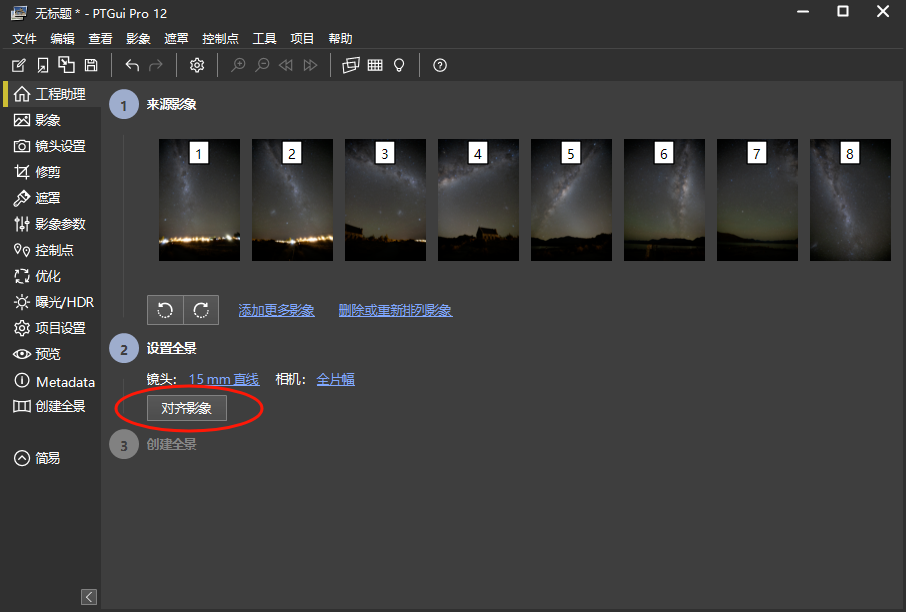Rotate images counterclockwise button

click(165, 310)
